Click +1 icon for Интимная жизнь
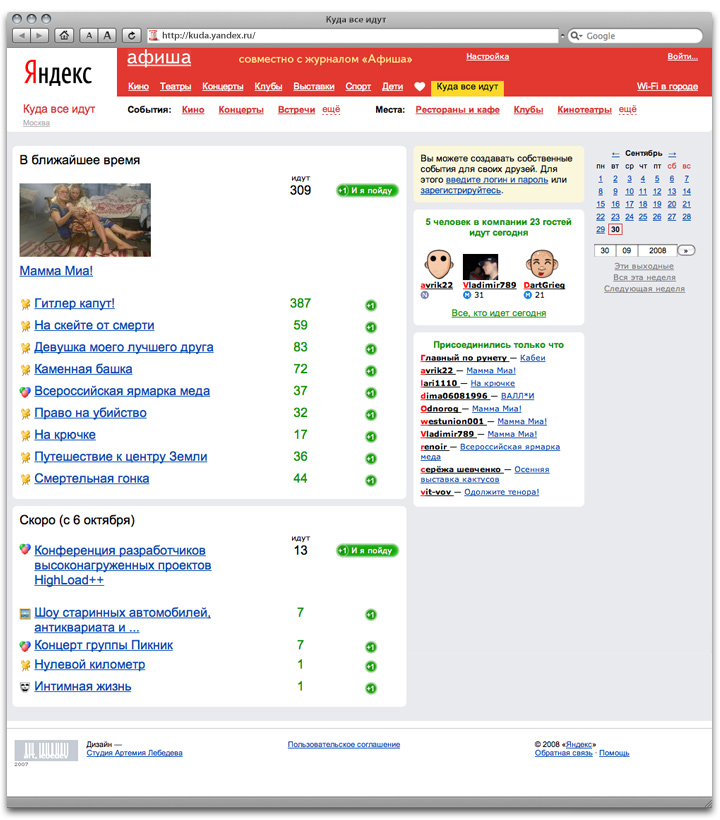Image resolution: width=720 pixels, height=820 pixels. coord(371,689)
